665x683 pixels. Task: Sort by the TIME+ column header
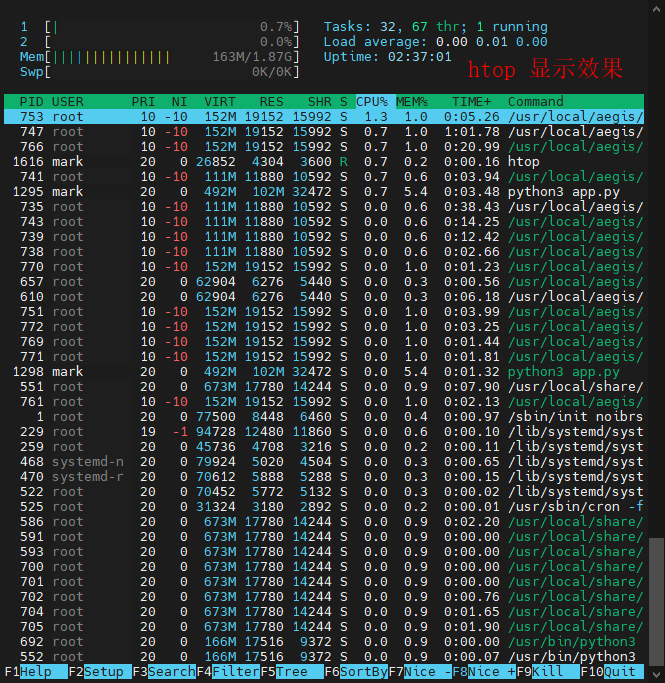click(472, 101)
